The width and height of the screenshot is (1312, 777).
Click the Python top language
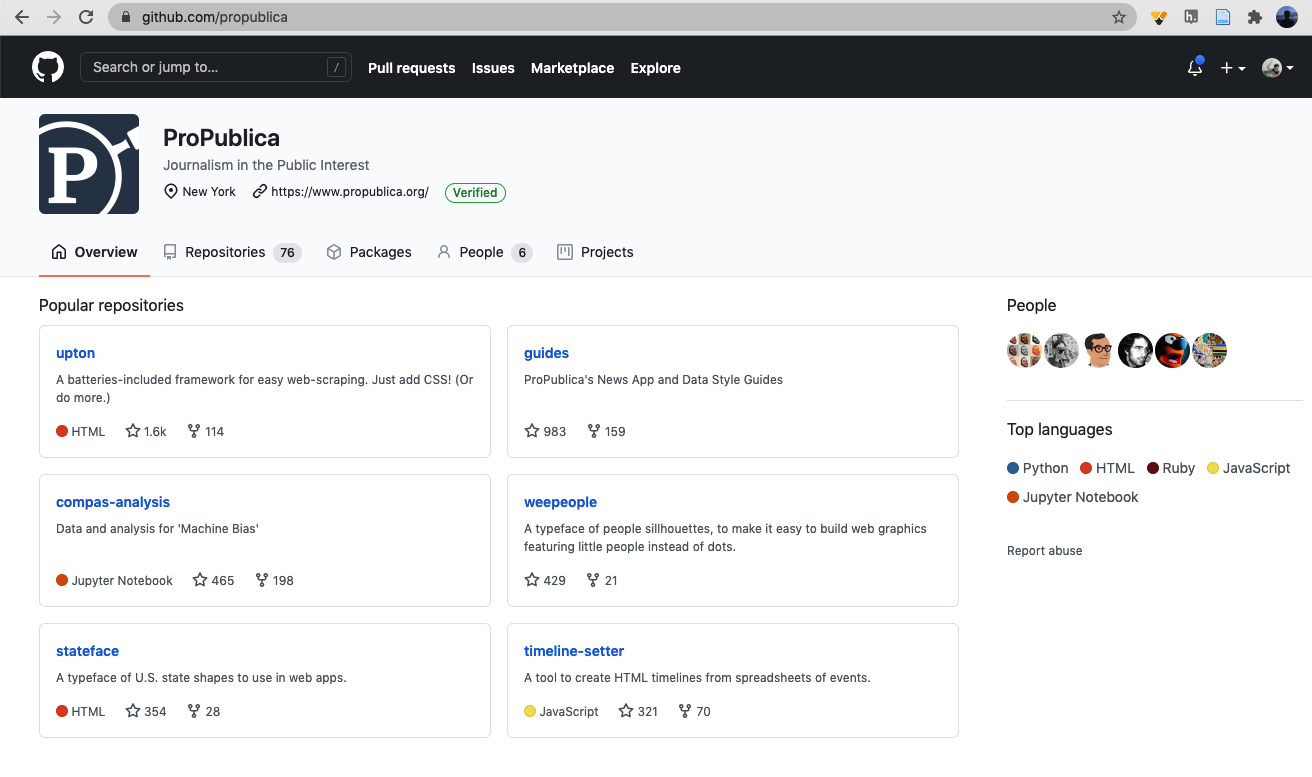1038,468
